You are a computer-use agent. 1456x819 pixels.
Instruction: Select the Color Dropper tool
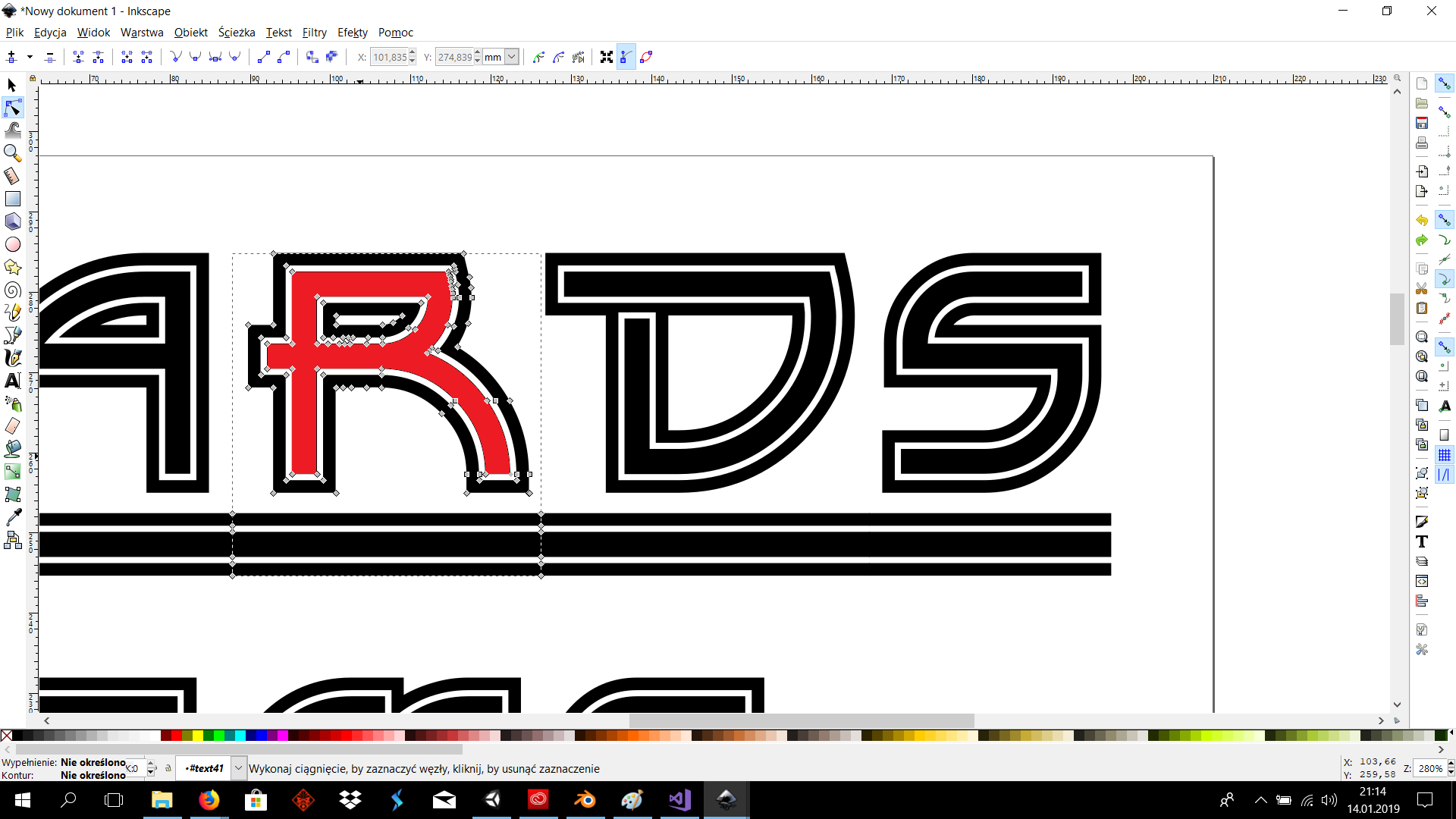point(12,517)
